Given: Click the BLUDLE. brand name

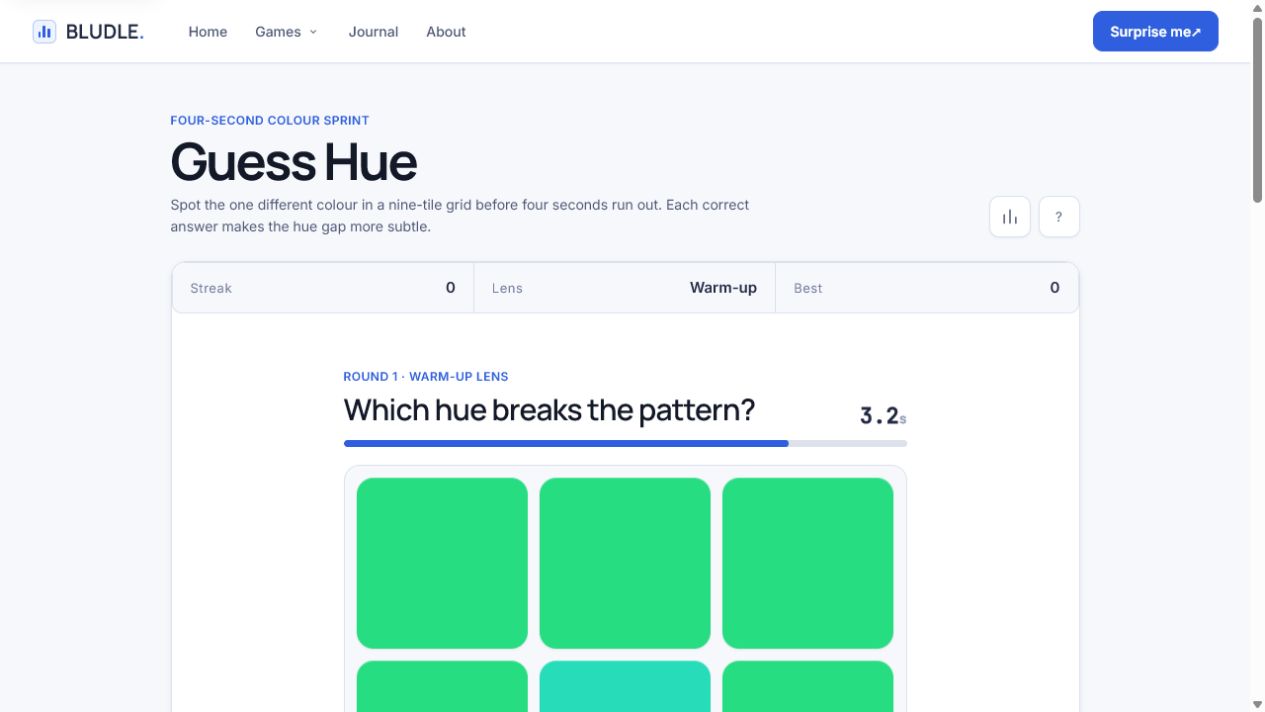Looking at the screenshot, I should pos(105,32).
